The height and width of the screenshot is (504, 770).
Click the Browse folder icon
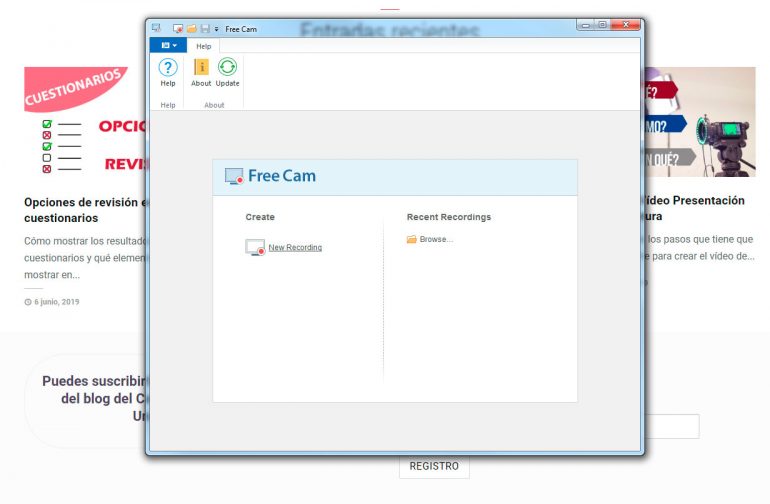pyautogui.click(x=412, y=239)
